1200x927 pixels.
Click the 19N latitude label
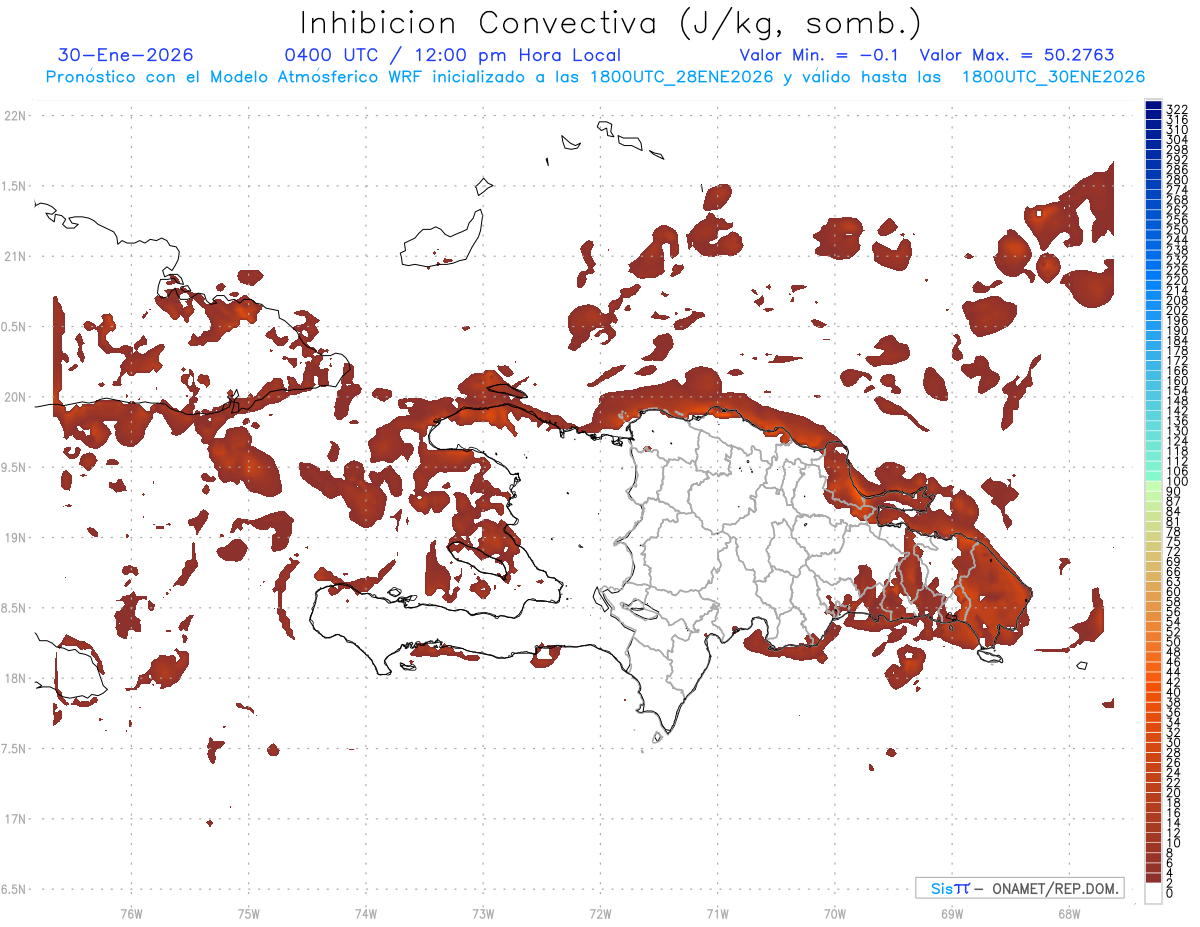pos(15,537)
